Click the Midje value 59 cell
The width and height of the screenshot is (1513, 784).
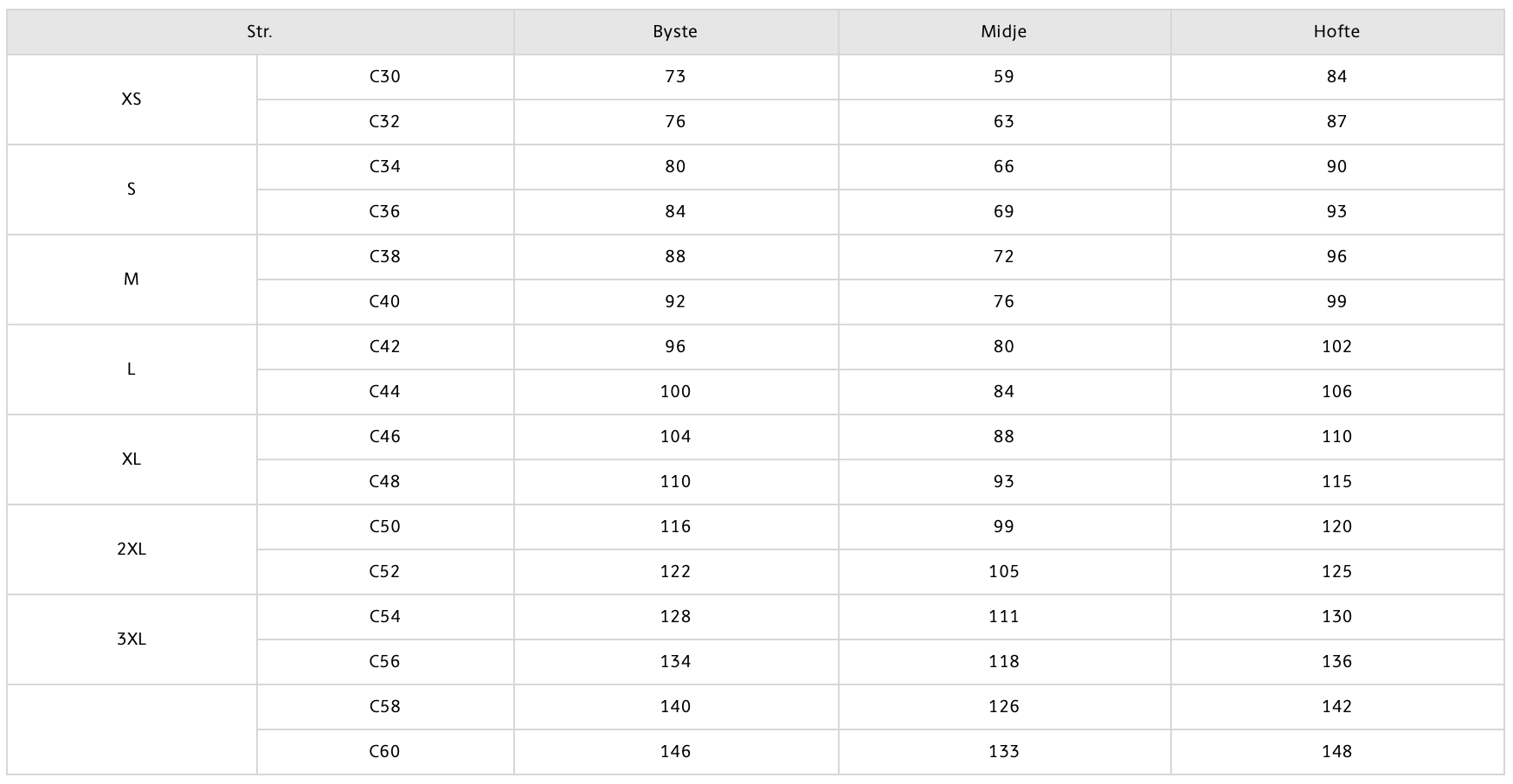point(1004,77)
